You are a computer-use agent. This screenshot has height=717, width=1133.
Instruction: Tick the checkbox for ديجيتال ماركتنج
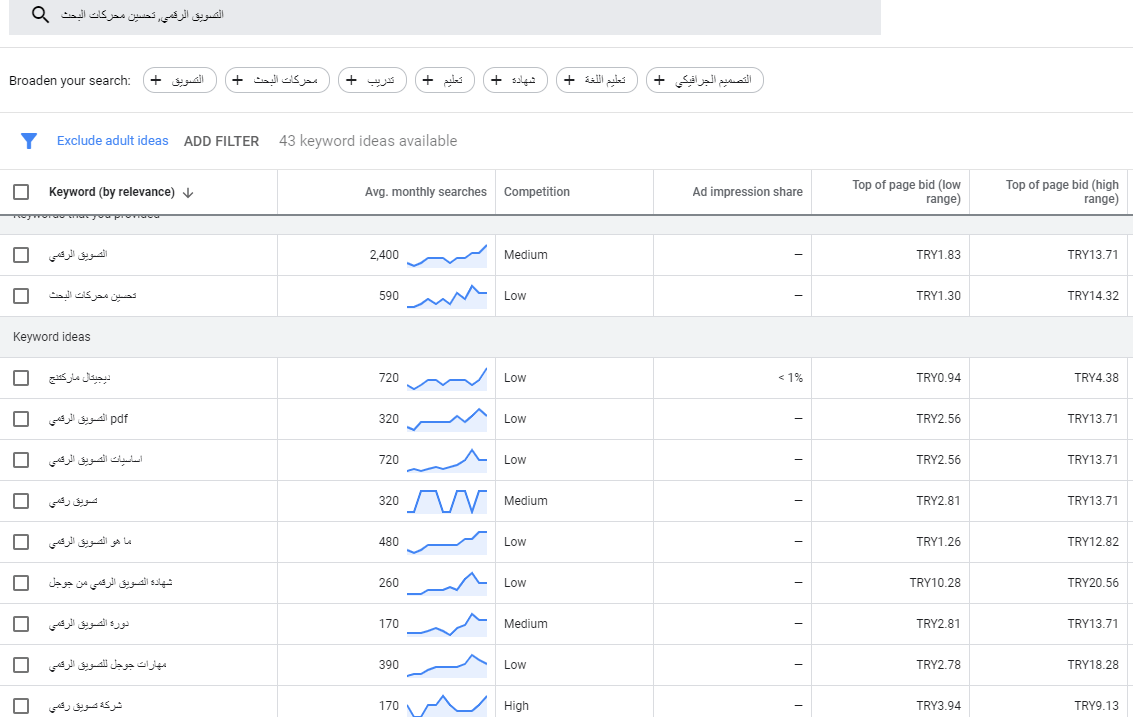21,377
